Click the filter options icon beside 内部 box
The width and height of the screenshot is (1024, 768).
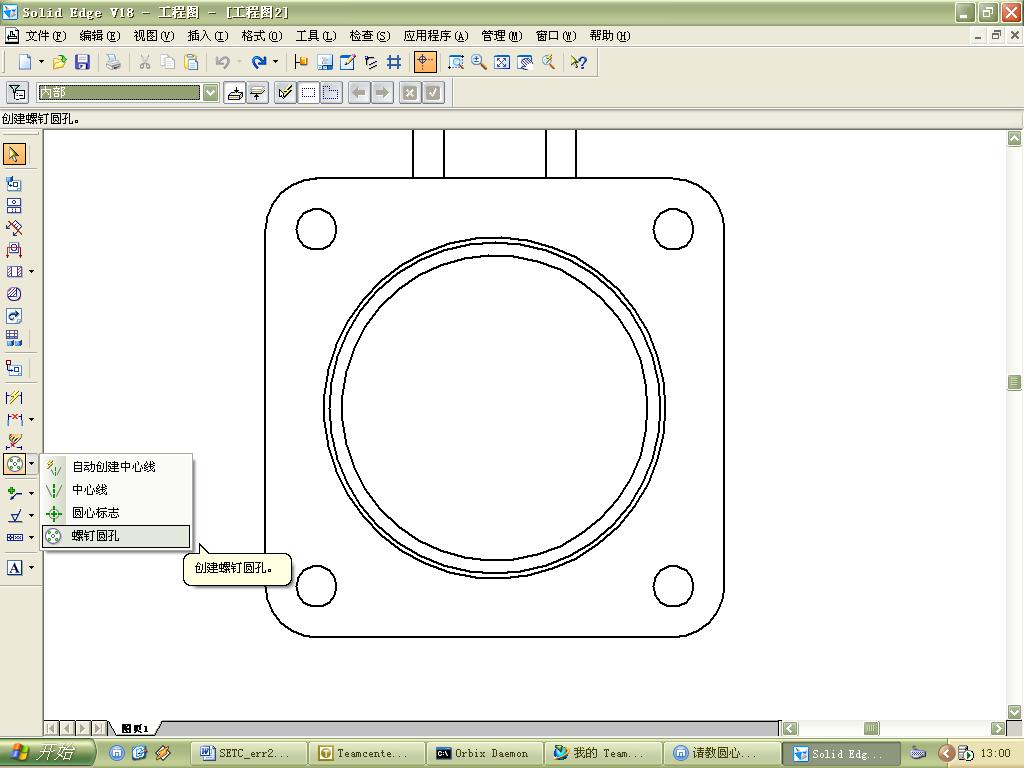pyautogui.click(x=17, y=93)
